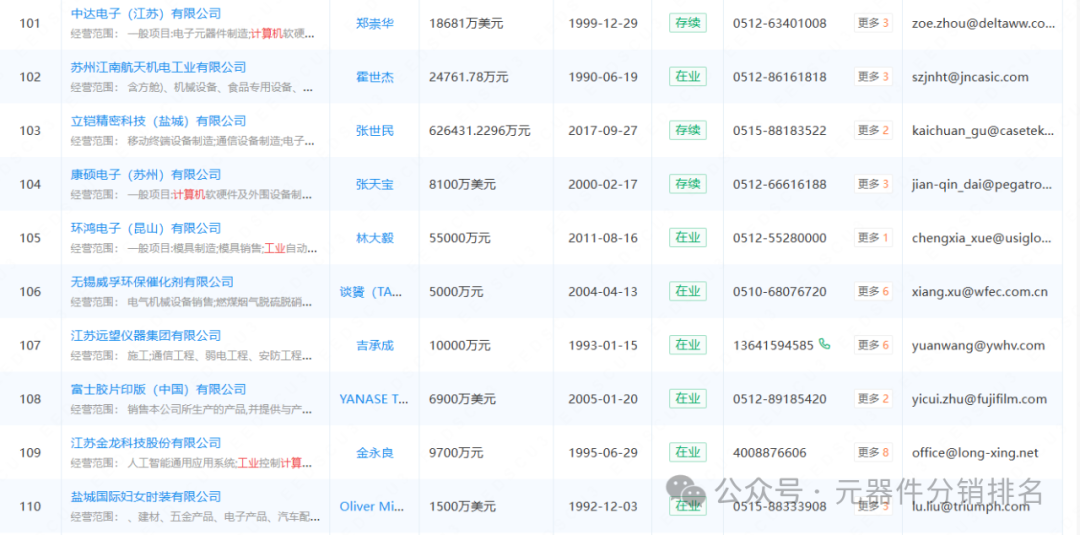
Task: Open legal representative 金永良
Action: tap(375, 453)
